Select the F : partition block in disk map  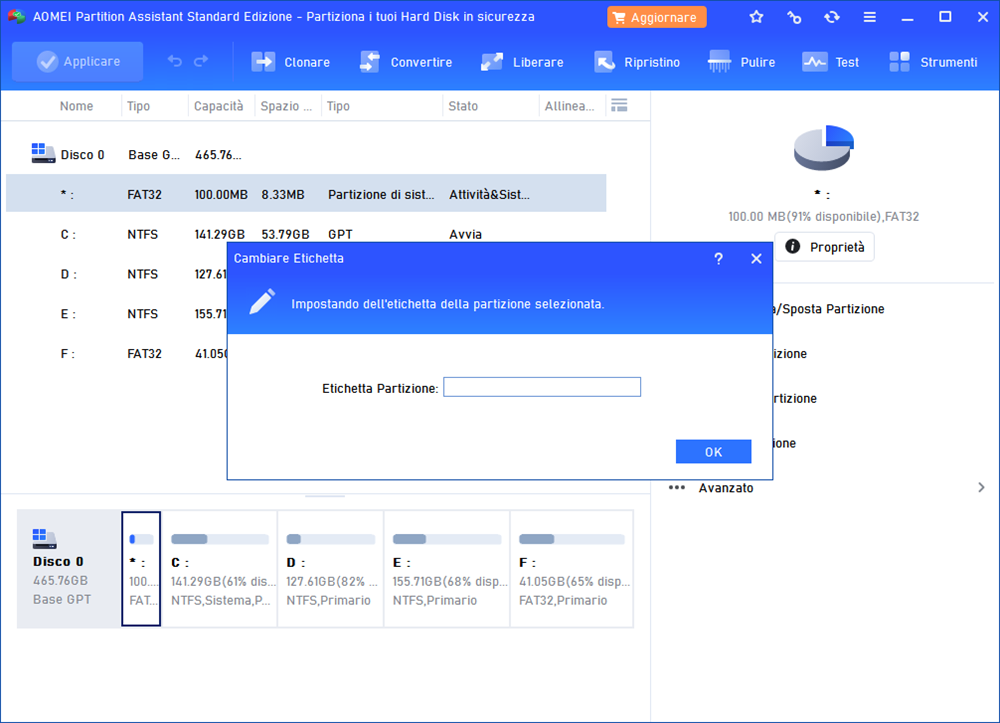572,569
